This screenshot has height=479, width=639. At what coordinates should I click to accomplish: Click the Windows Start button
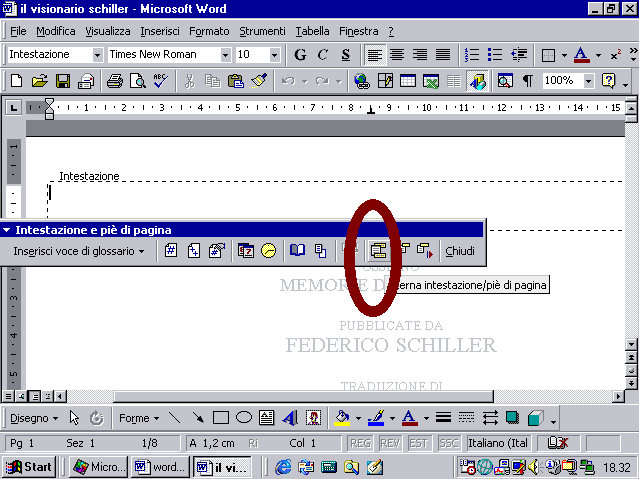coord(29,467)
